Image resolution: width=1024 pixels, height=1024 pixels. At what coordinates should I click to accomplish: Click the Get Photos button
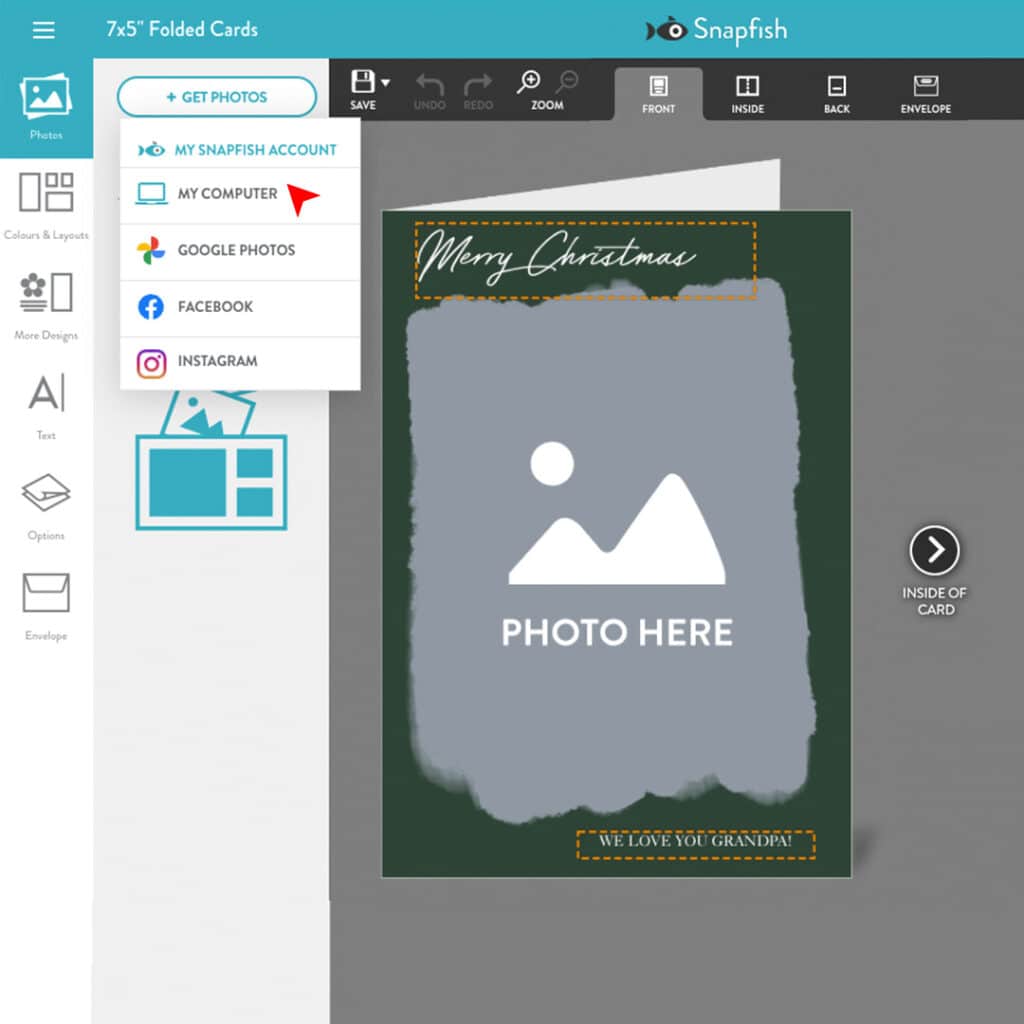pos(216,96)
